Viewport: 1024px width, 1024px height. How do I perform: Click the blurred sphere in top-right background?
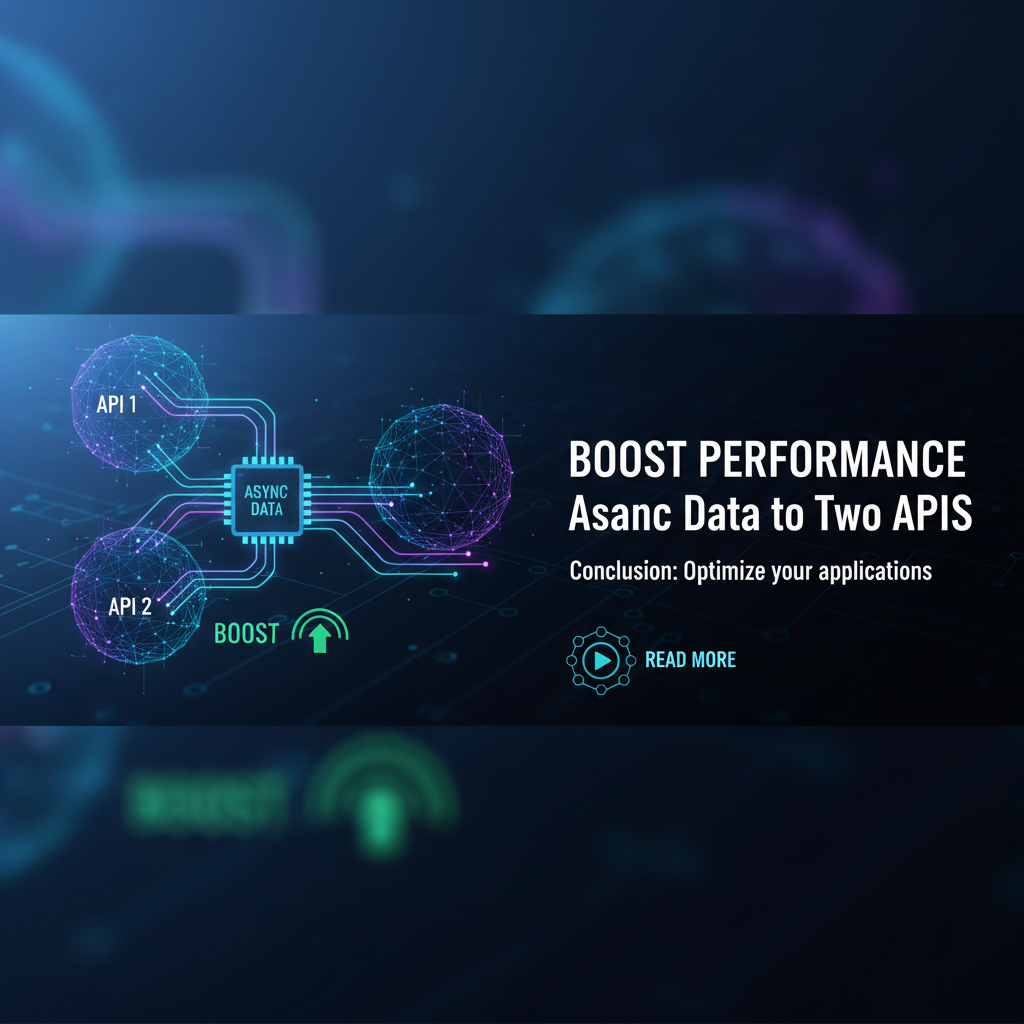[720, 250]
